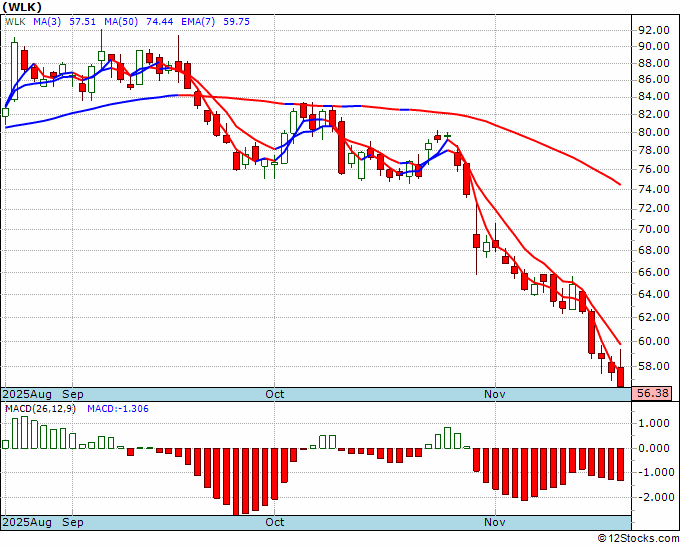Click the MACD:-1.306 value readout

tap(118, 409)
